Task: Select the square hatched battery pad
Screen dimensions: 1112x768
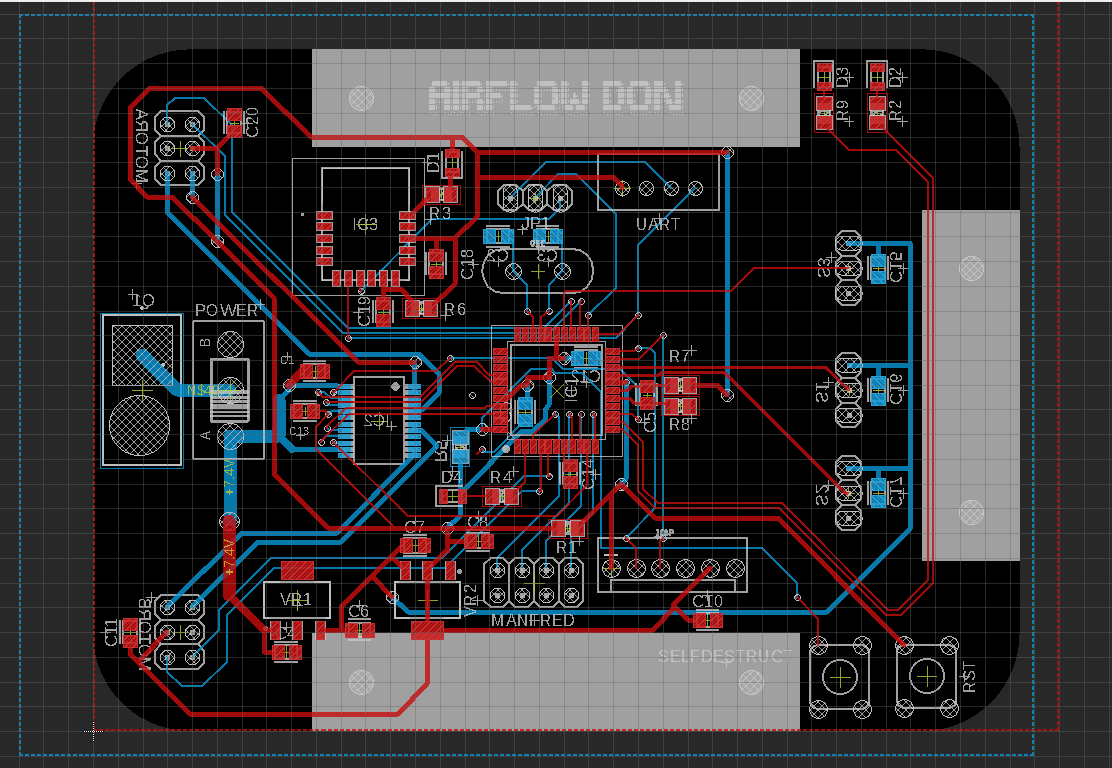Action: (x=143, y=355)
